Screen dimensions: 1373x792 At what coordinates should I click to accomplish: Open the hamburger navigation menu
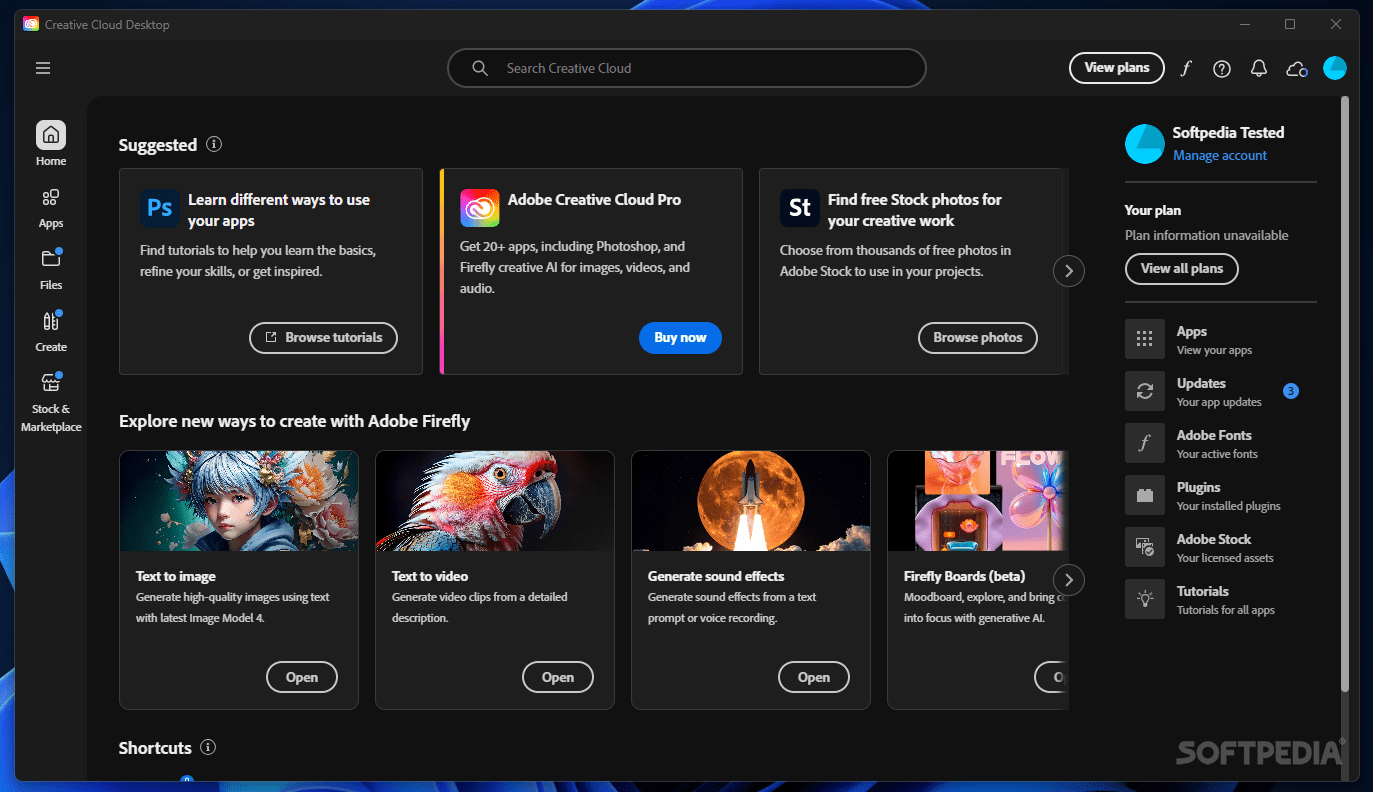[43, 68]
